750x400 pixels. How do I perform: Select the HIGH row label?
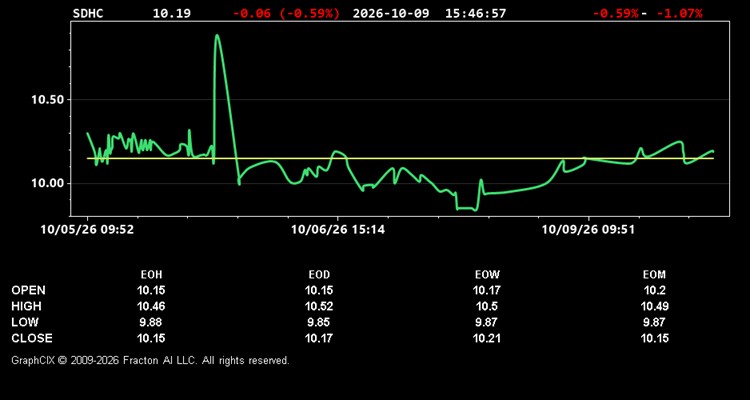pos(26,306)
